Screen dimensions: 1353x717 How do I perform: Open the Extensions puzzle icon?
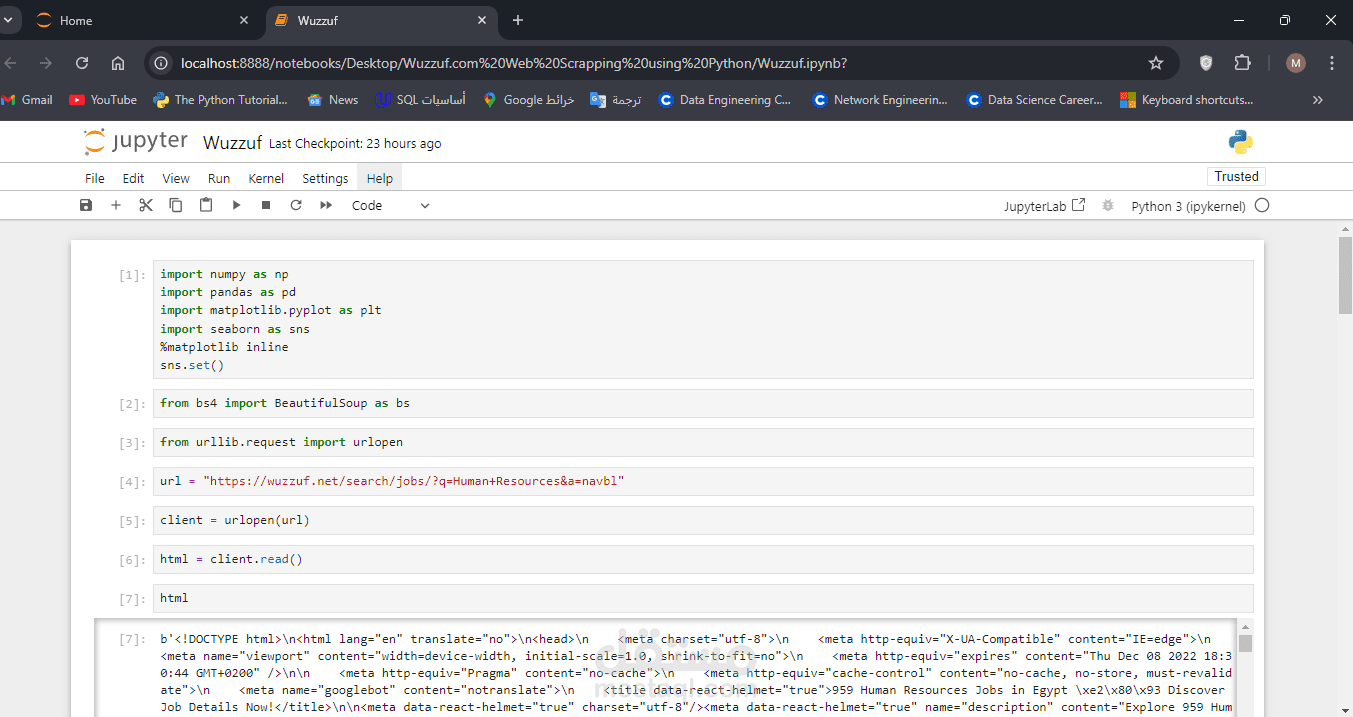pos(1242,63)
